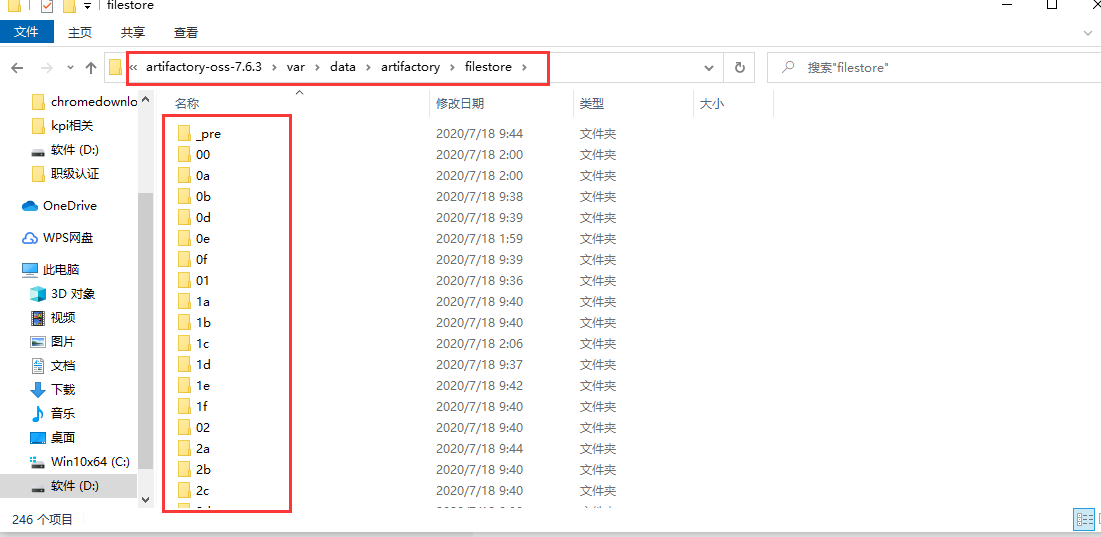Open chromedownlo folder in navigation pane
This screenshot has width=1101, height=537.
[x=84, y=102]
